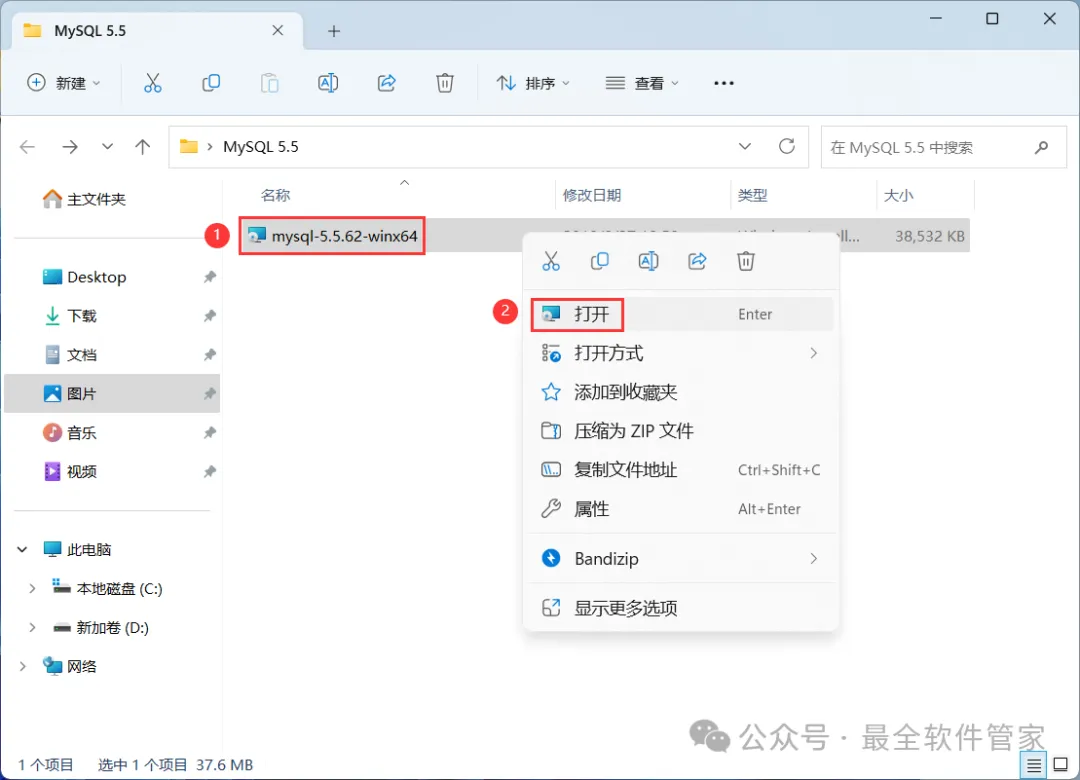Open the 新建 dropdown
This screenshot has width=1080, height=780.
pos(63,83)
